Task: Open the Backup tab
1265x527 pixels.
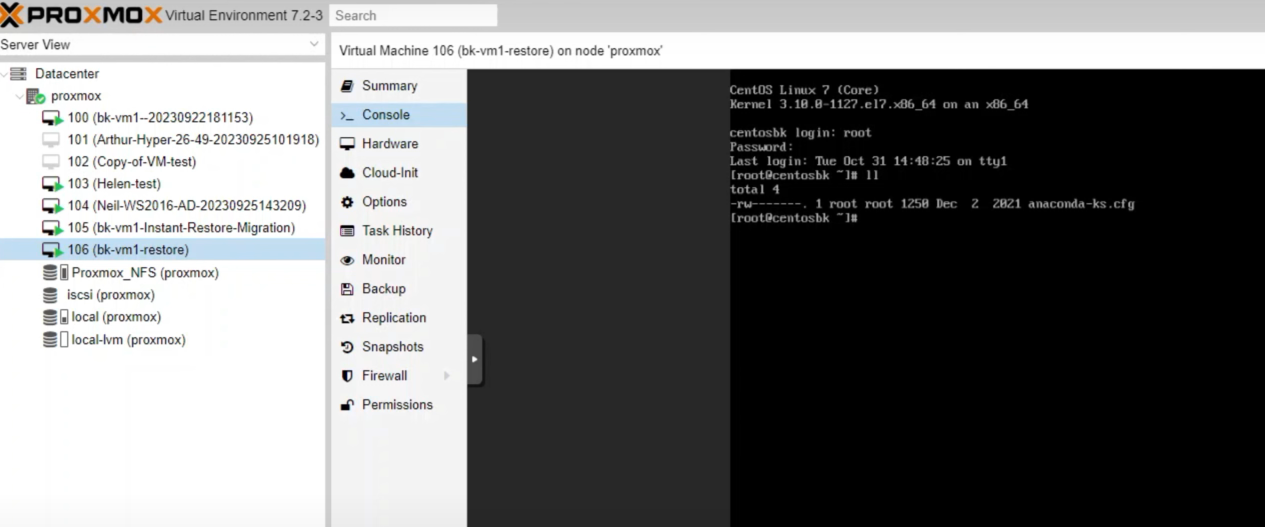Action: tap(399, 289)
